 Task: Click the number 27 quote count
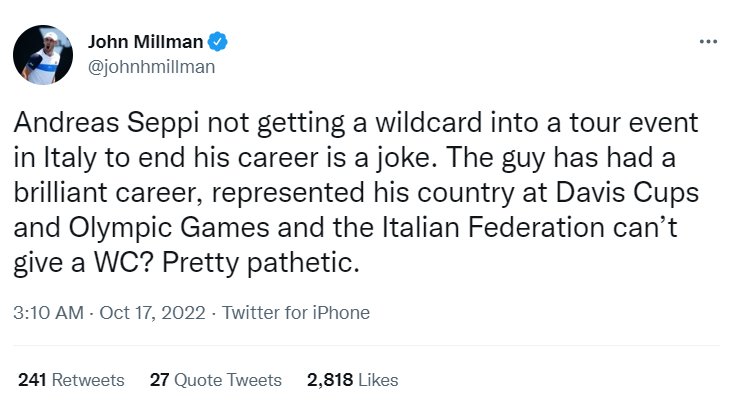pyautogui.click(x=159, y=380)
